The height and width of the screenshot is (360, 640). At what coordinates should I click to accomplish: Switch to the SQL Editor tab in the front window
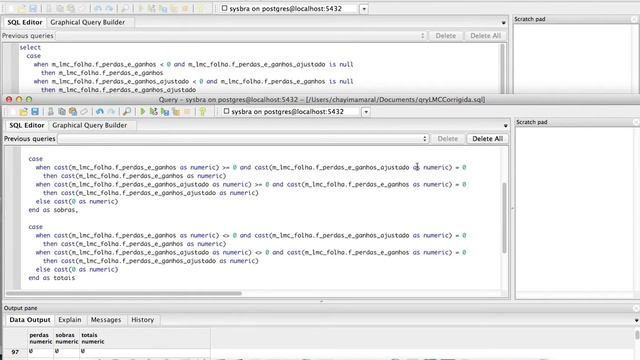tap(27, 125)
